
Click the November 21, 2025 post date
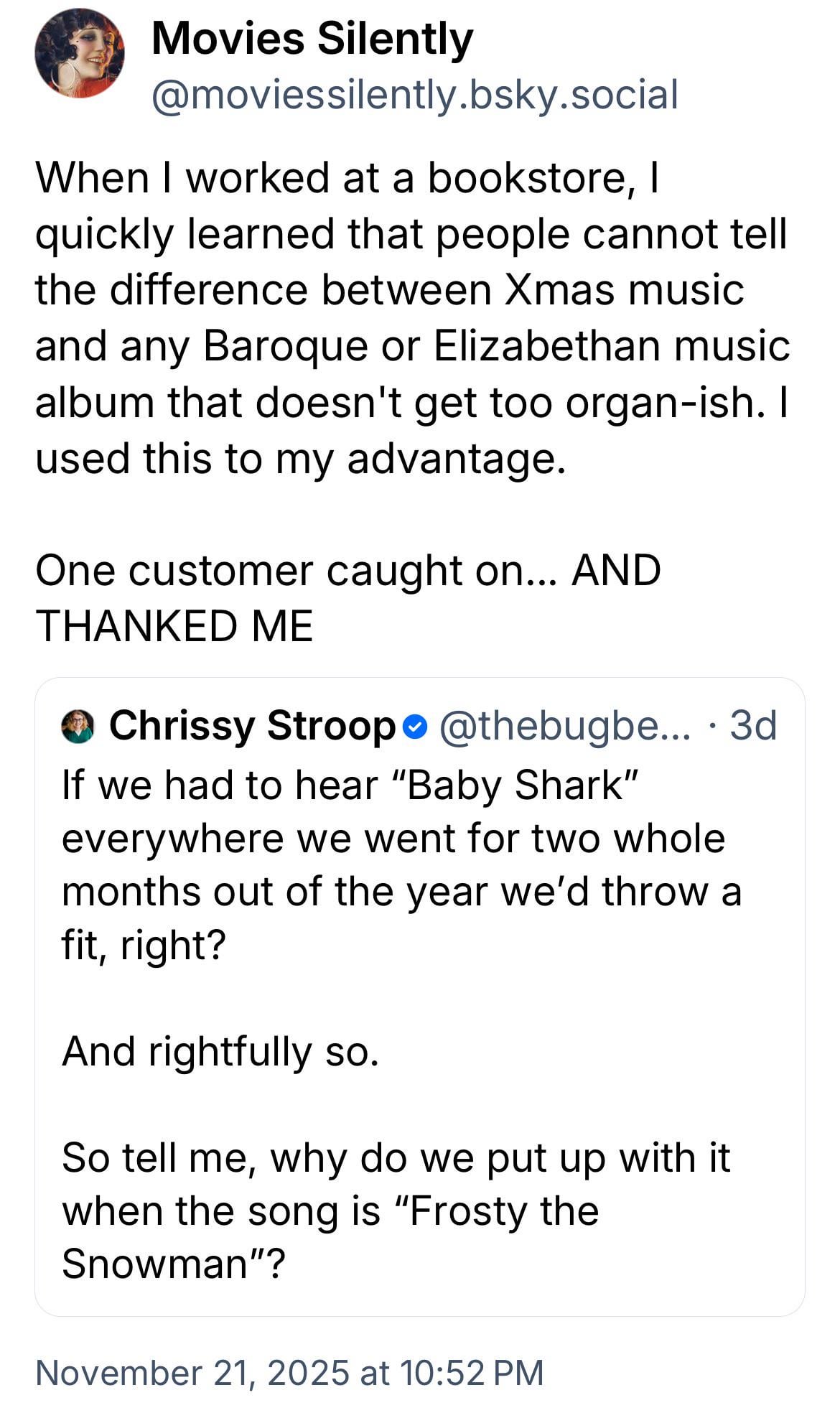pos(289,1372)
